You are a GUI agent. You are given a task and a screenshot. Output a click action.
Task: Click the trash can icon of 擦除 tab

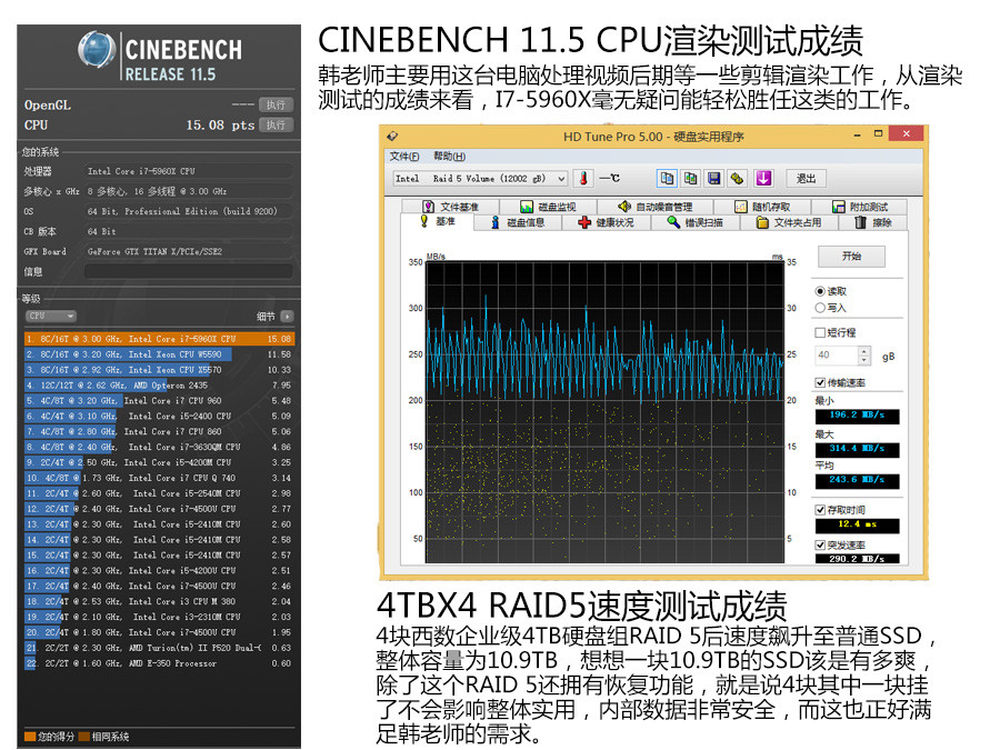tap(860, 222)
